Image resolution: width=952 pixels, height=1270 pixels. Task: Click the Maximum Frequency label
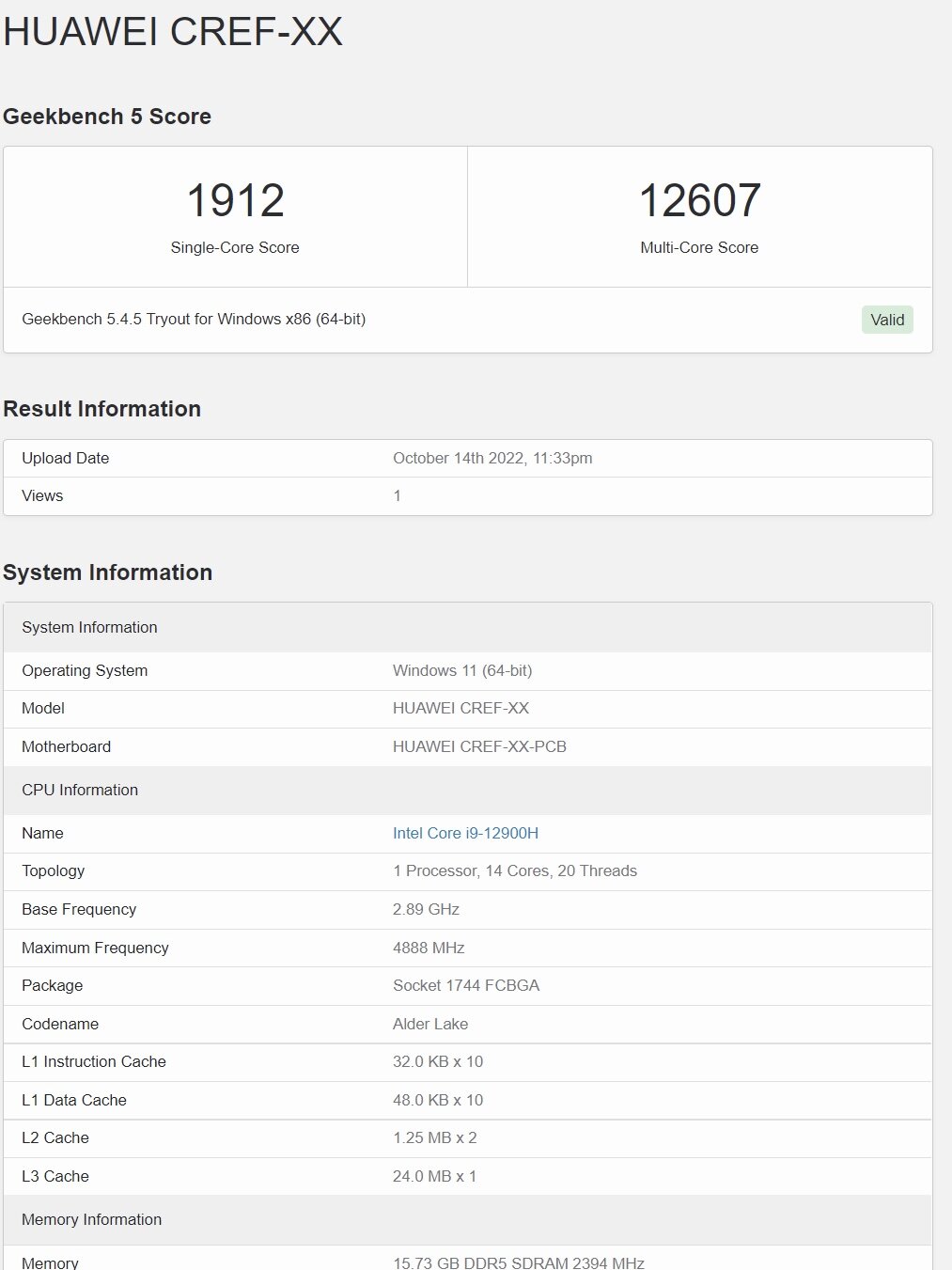[x=95, y=948]
